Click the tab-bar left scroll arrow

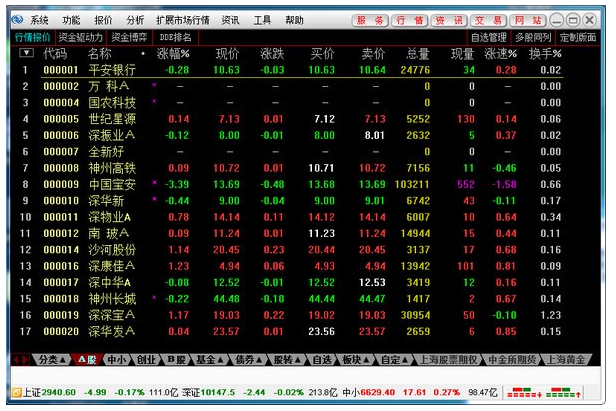pyautogui.click(x=16, y=360)
